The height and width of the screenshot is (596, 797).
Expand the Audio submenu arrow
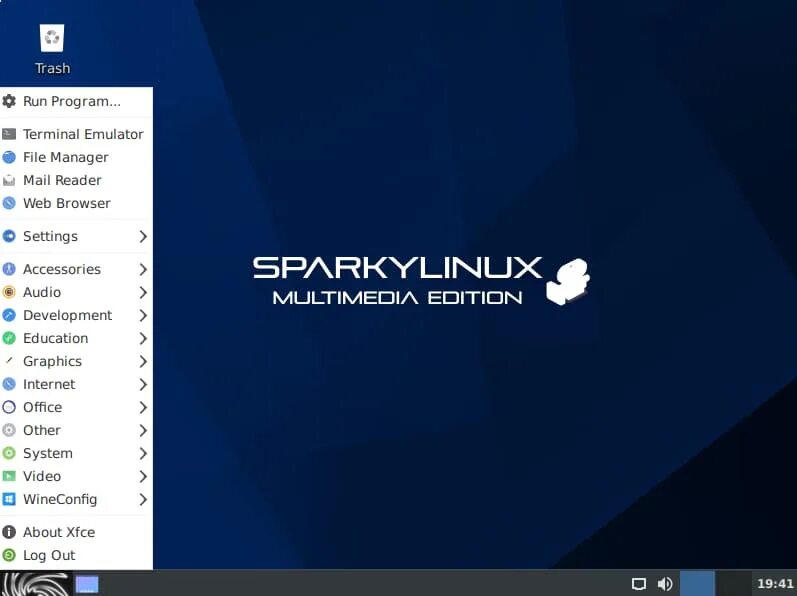143,292
